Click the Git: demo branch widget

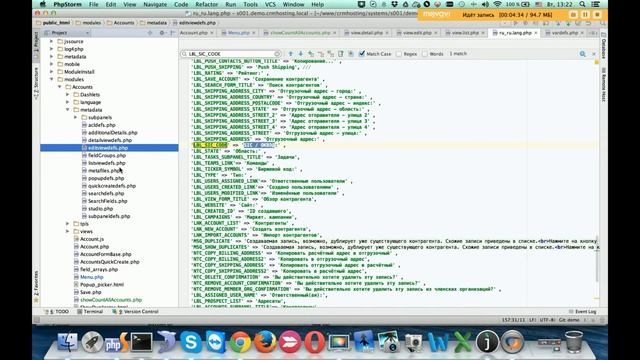(x=569, y=320)
